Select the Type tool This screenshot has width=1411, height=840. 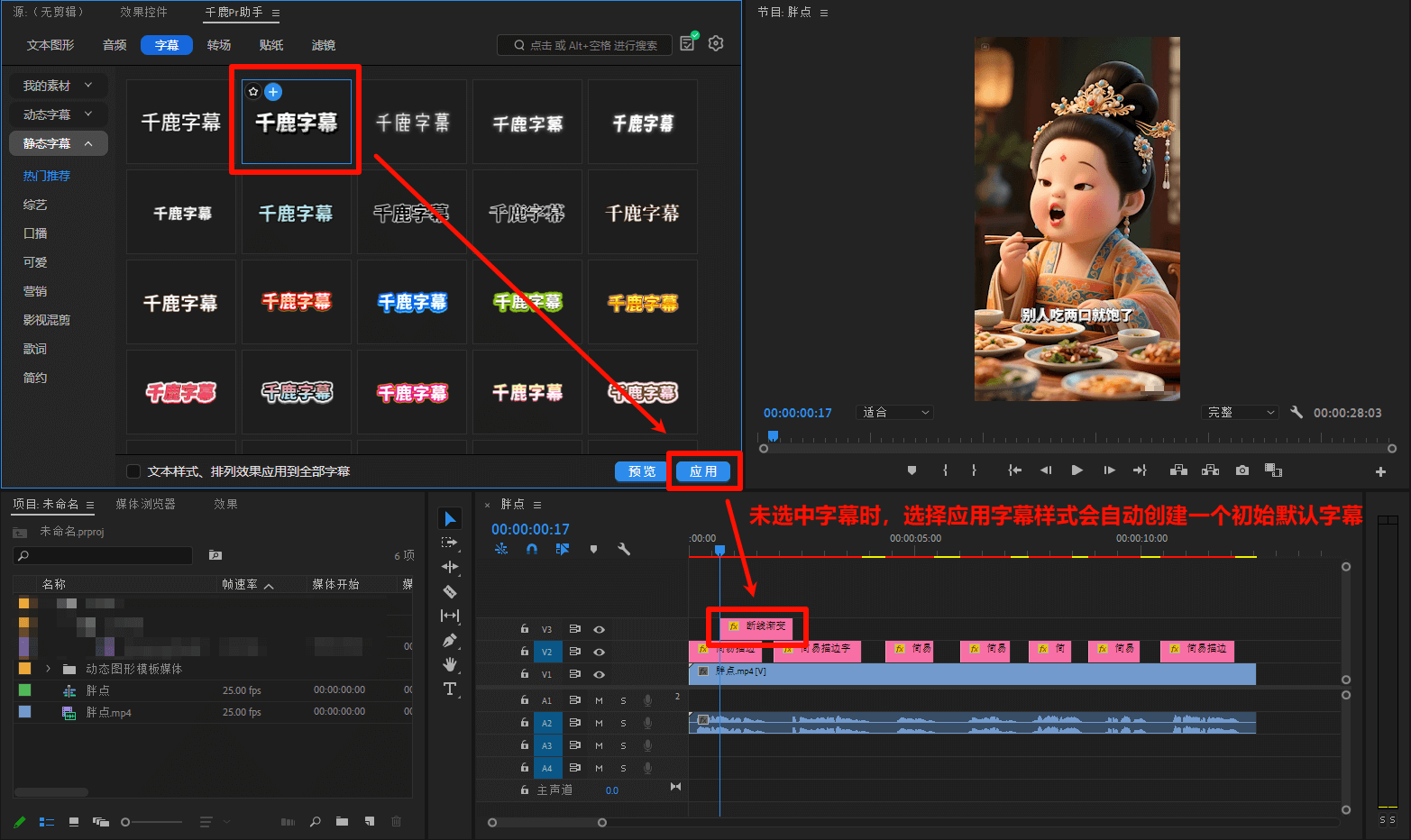click(450, 689)
